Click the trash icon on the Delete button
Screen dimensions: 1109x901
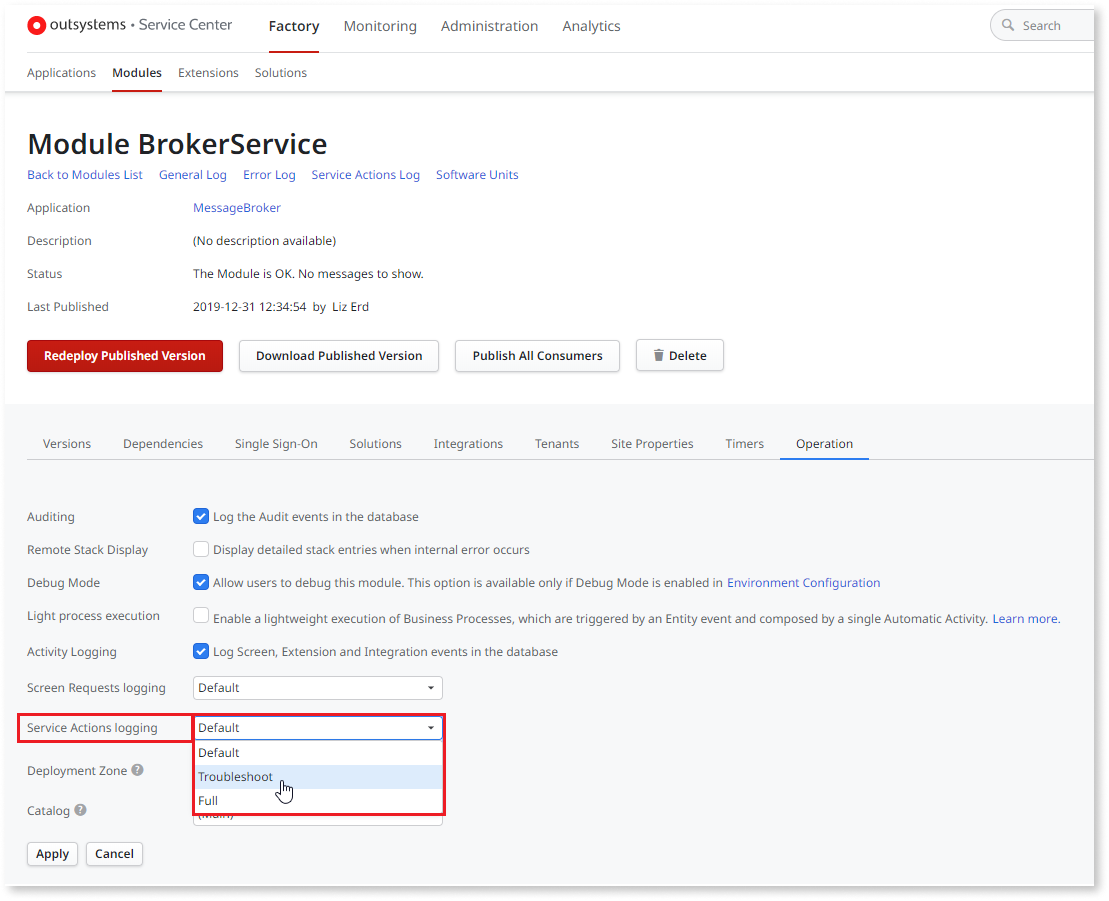[x=660, y=355]
